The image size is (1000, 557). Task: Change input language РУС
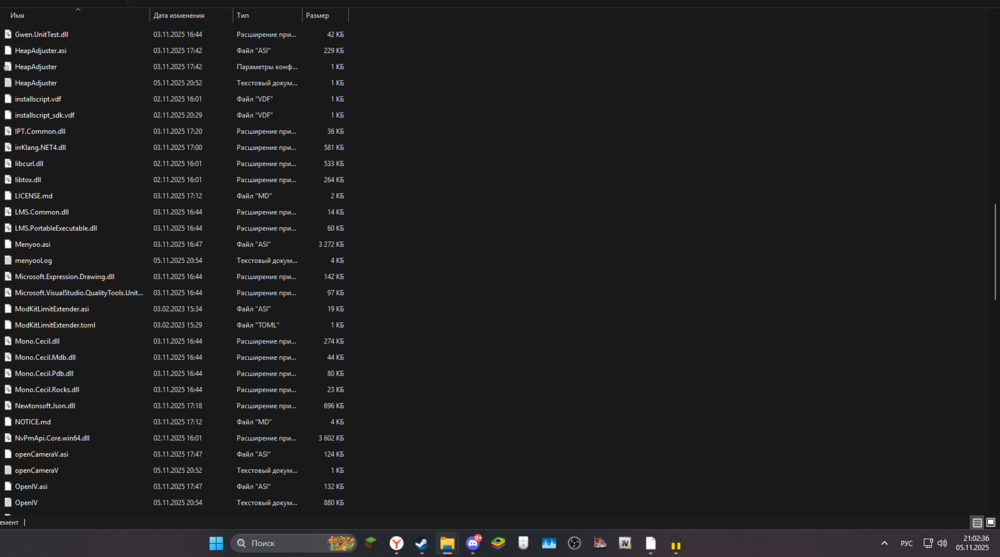click(906, 544)
